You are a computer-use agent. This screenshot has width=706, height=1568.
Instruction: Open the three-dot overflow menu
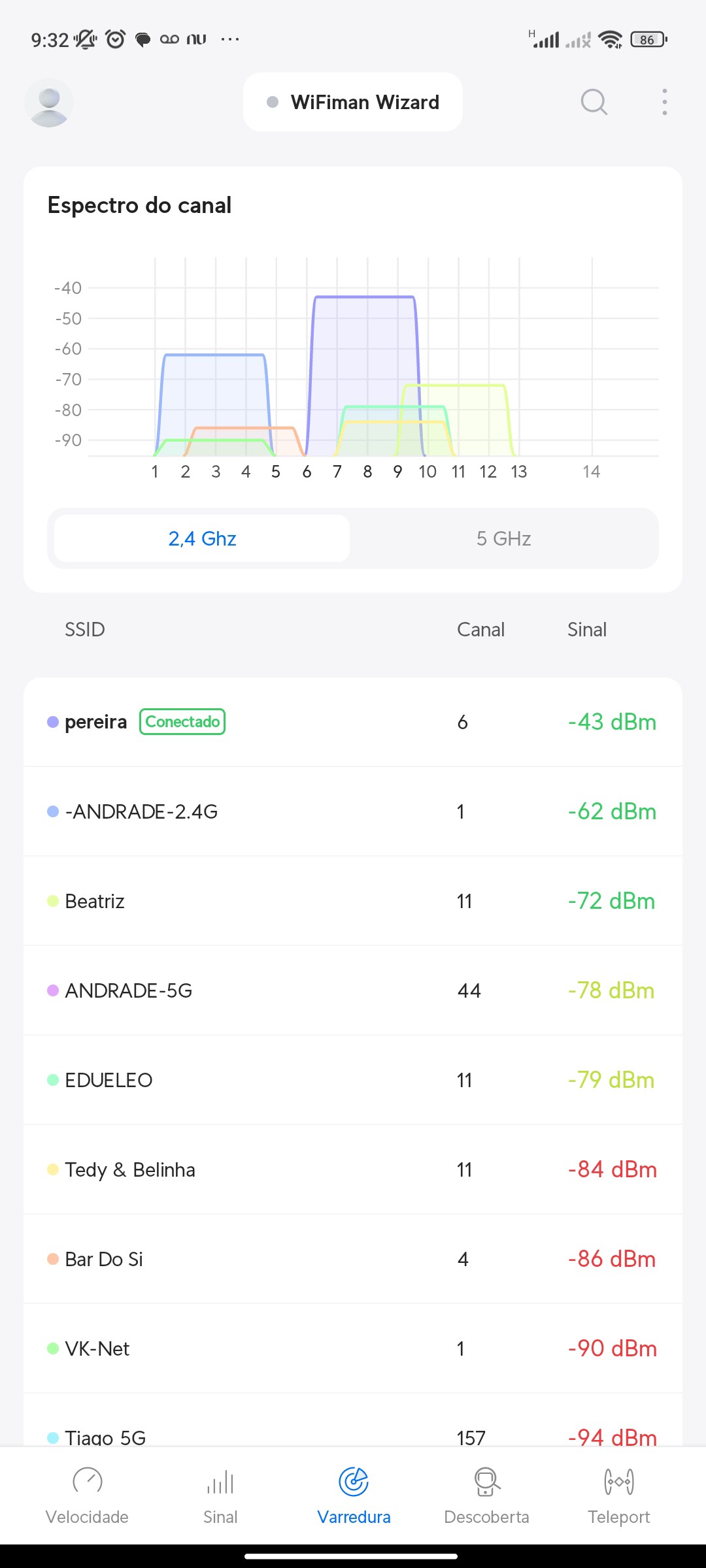(664, 103)
